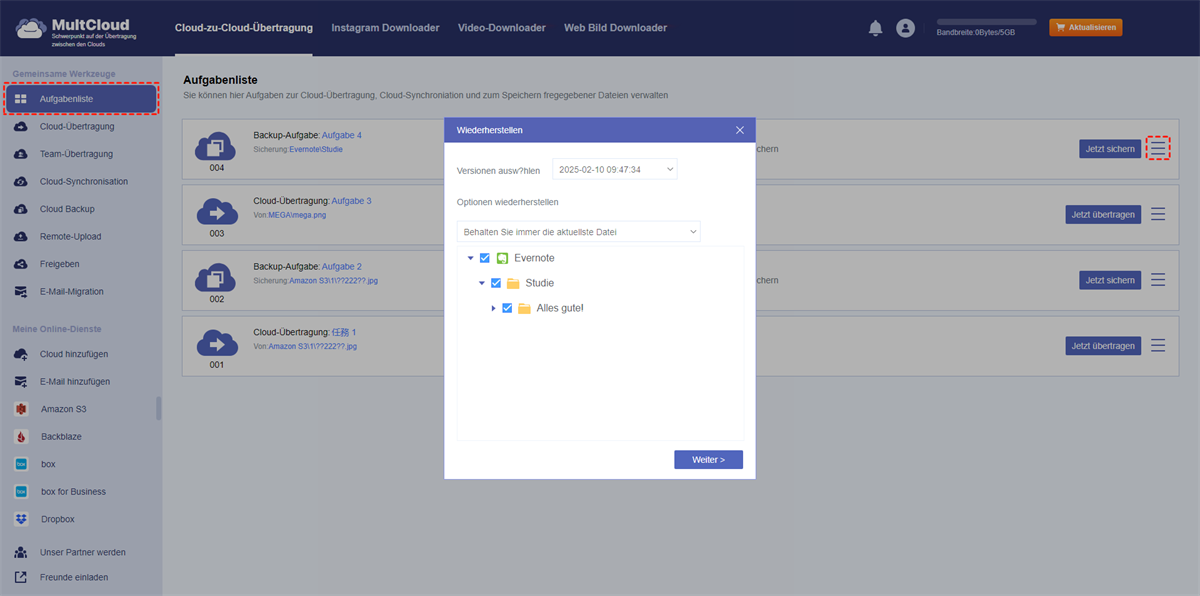Click the orange Aktualisieren button
The width and height of the screenshot is (1200, 596).
point(1085,28)
